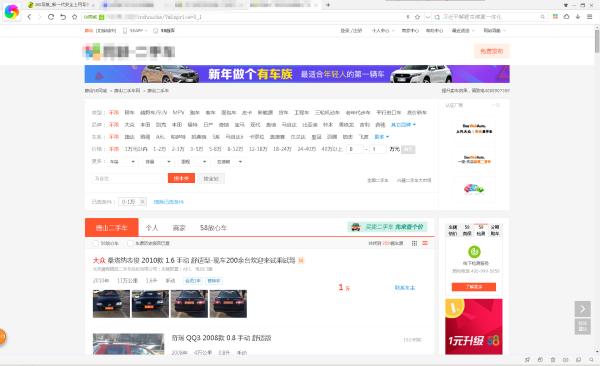Click the orange sidebar button under green icon
This screenshot has width=600, height=366.
click(474, 287)
